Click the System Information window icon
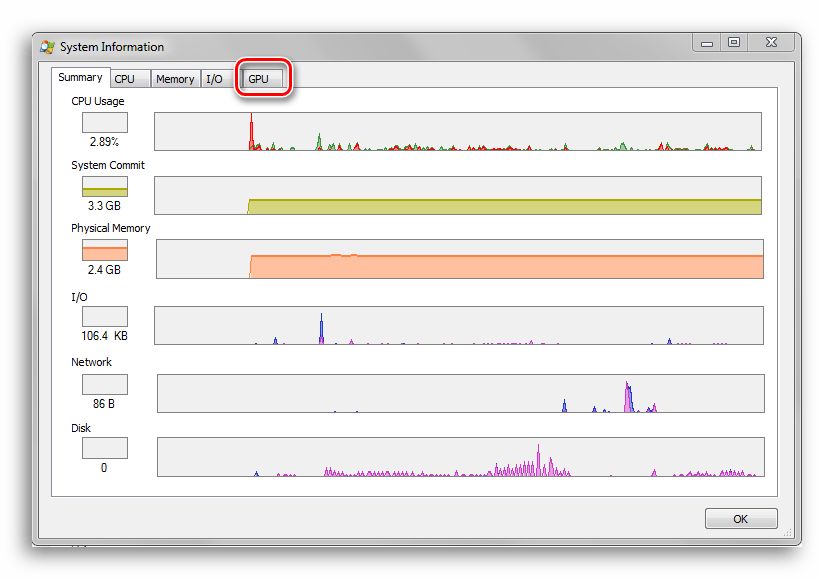834x579 pixels. (47, 47)
